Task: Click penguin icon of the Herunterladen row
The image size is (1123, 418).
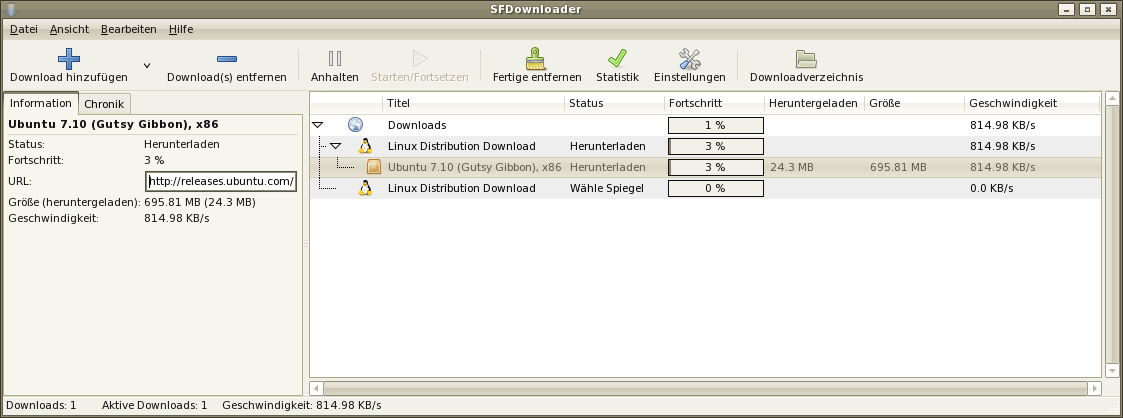Action: pyautogui.click(x=365, y=146)
